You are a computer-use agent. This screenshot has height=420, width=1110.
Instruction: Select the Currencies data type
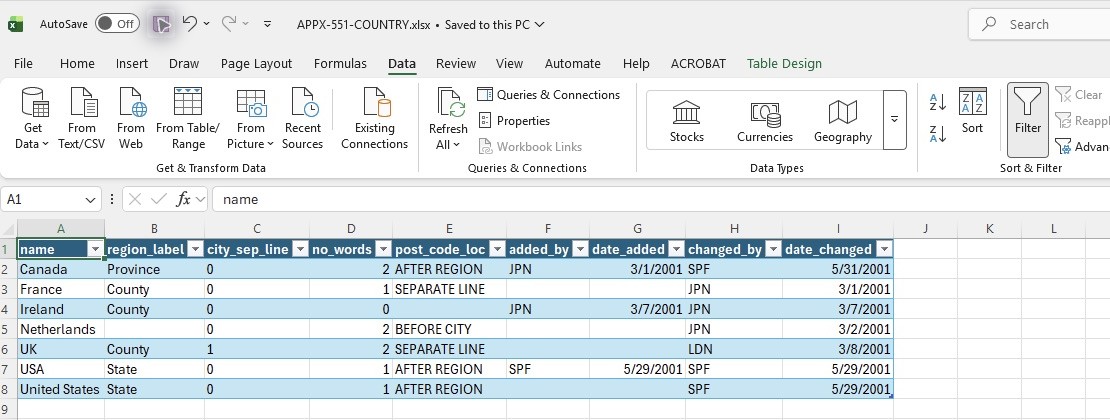(x=765, y=120)
